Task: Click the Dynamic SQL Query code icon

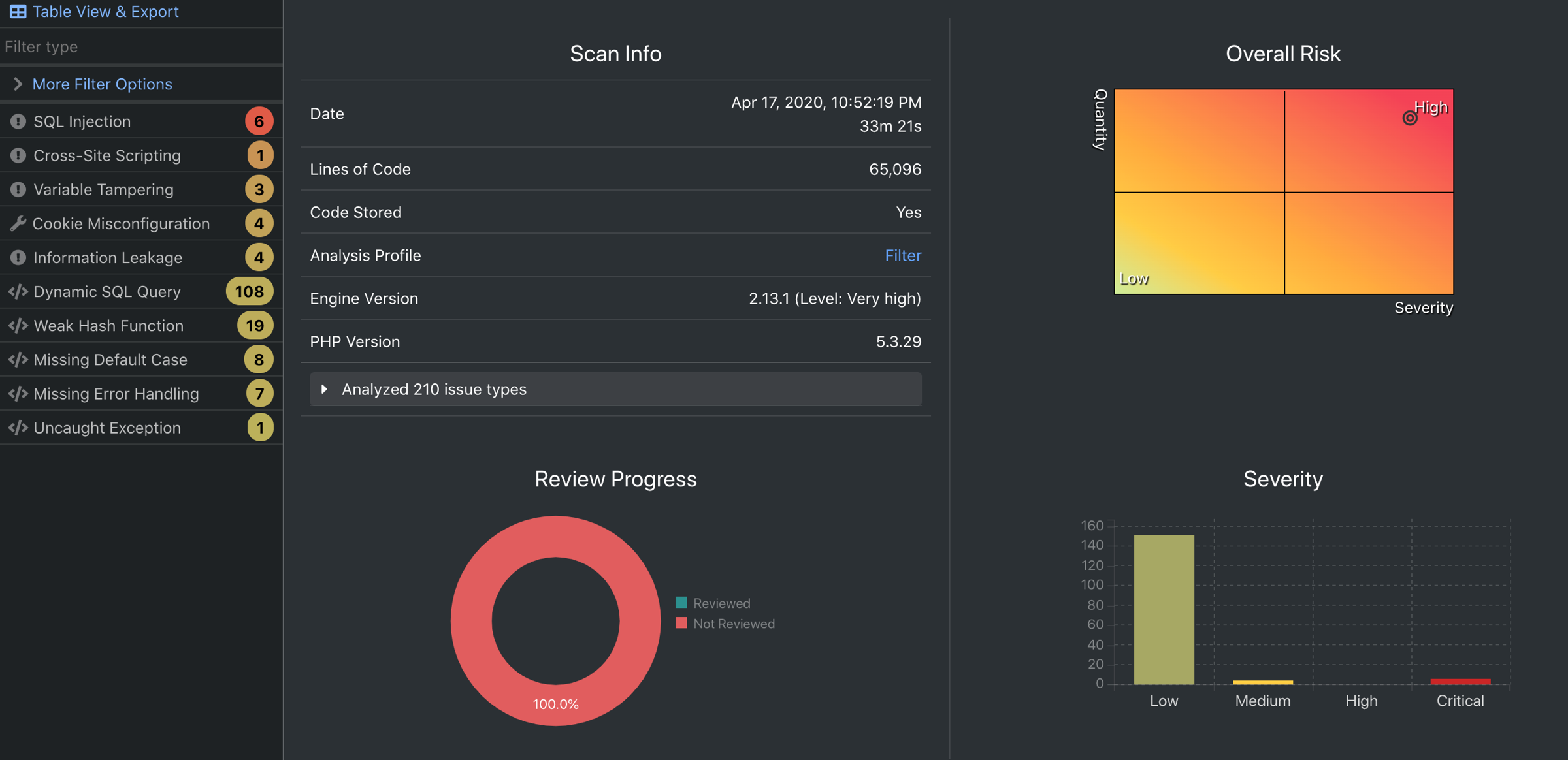Action: 18,292
